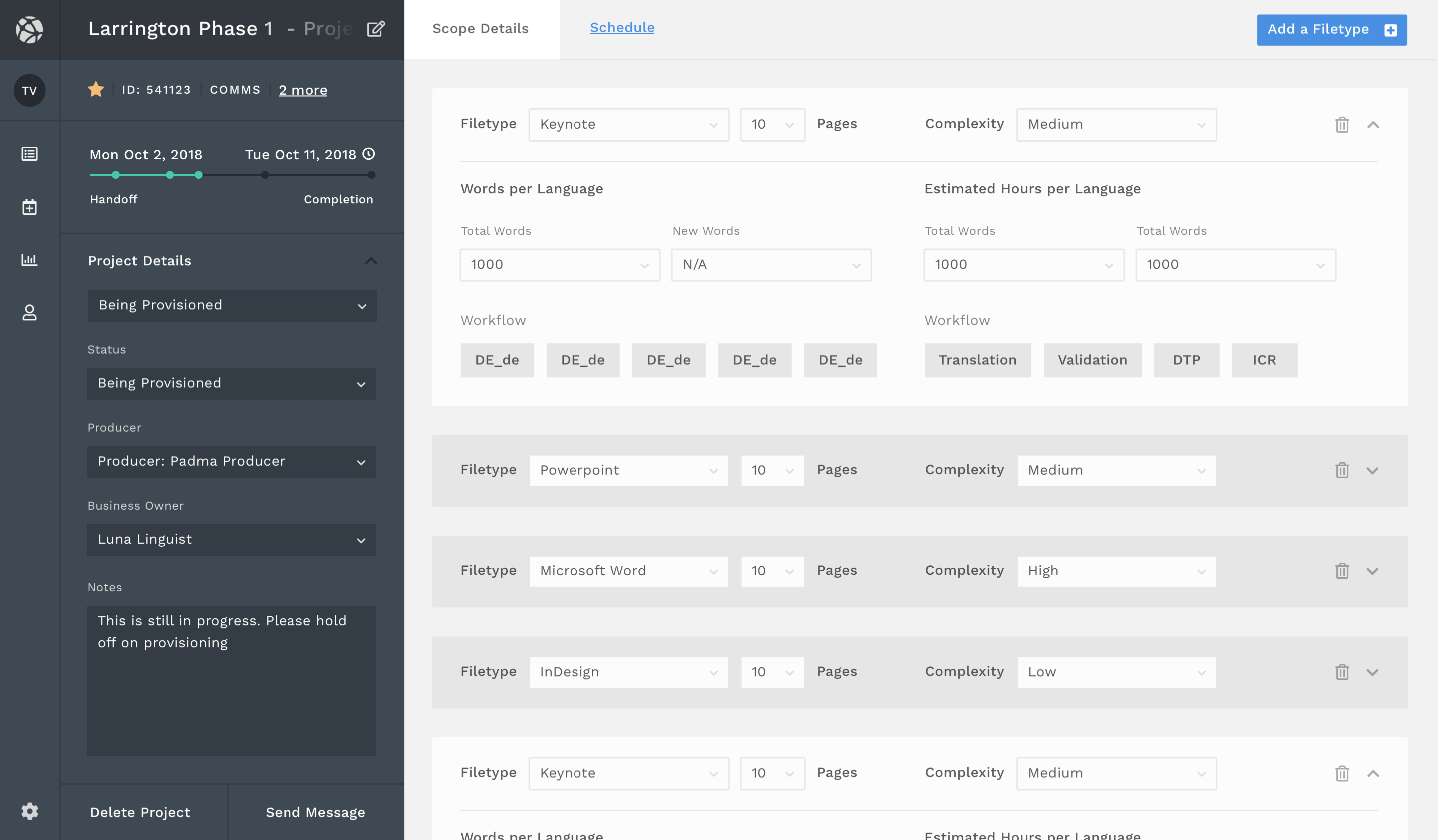Open Total Words dropdown under Words per Language
This screenshot has width=1438, height=840.
click(x=560, y=265)
